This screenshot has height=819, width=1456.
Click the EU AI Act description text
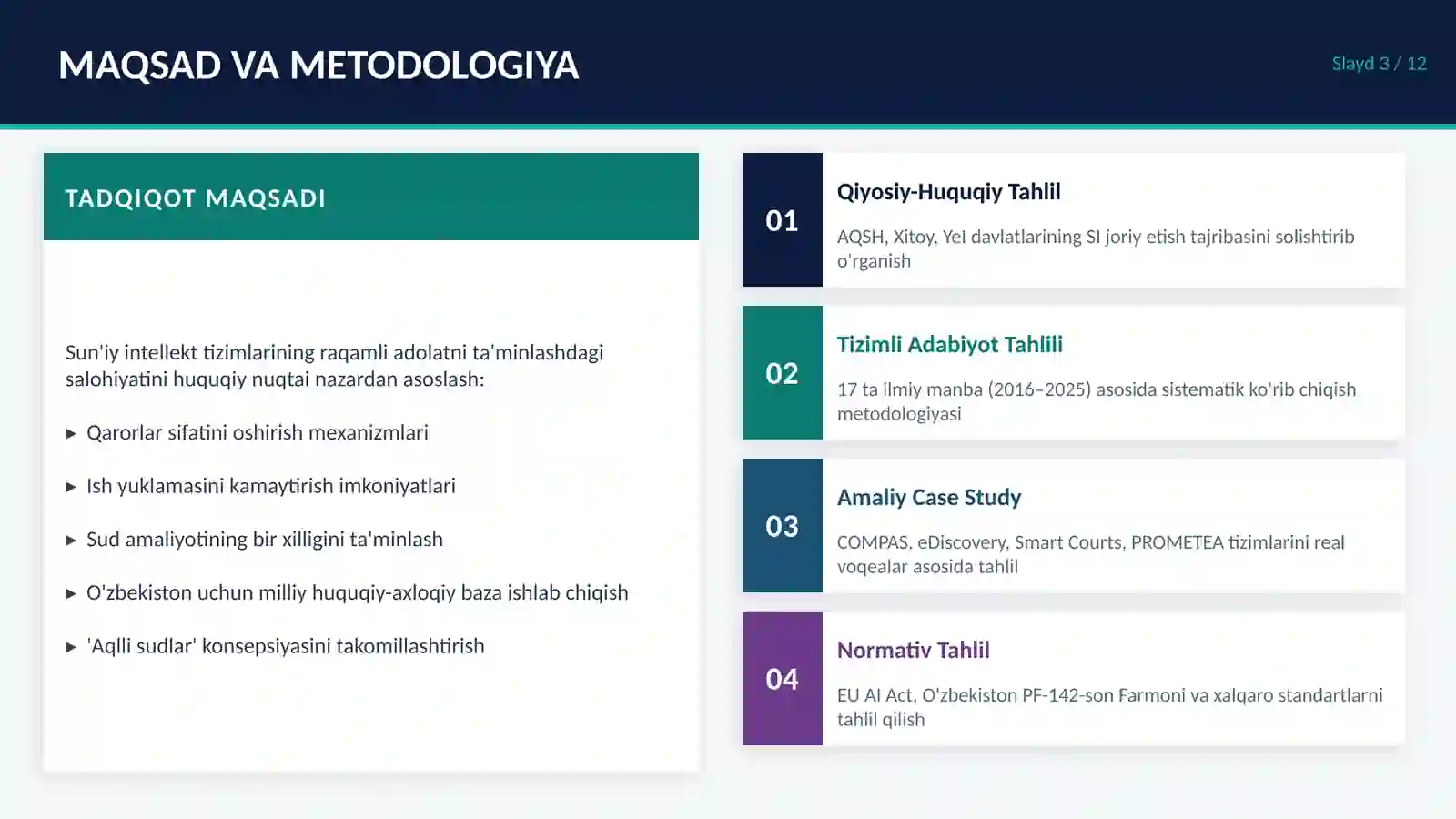tap(1109, 707)
